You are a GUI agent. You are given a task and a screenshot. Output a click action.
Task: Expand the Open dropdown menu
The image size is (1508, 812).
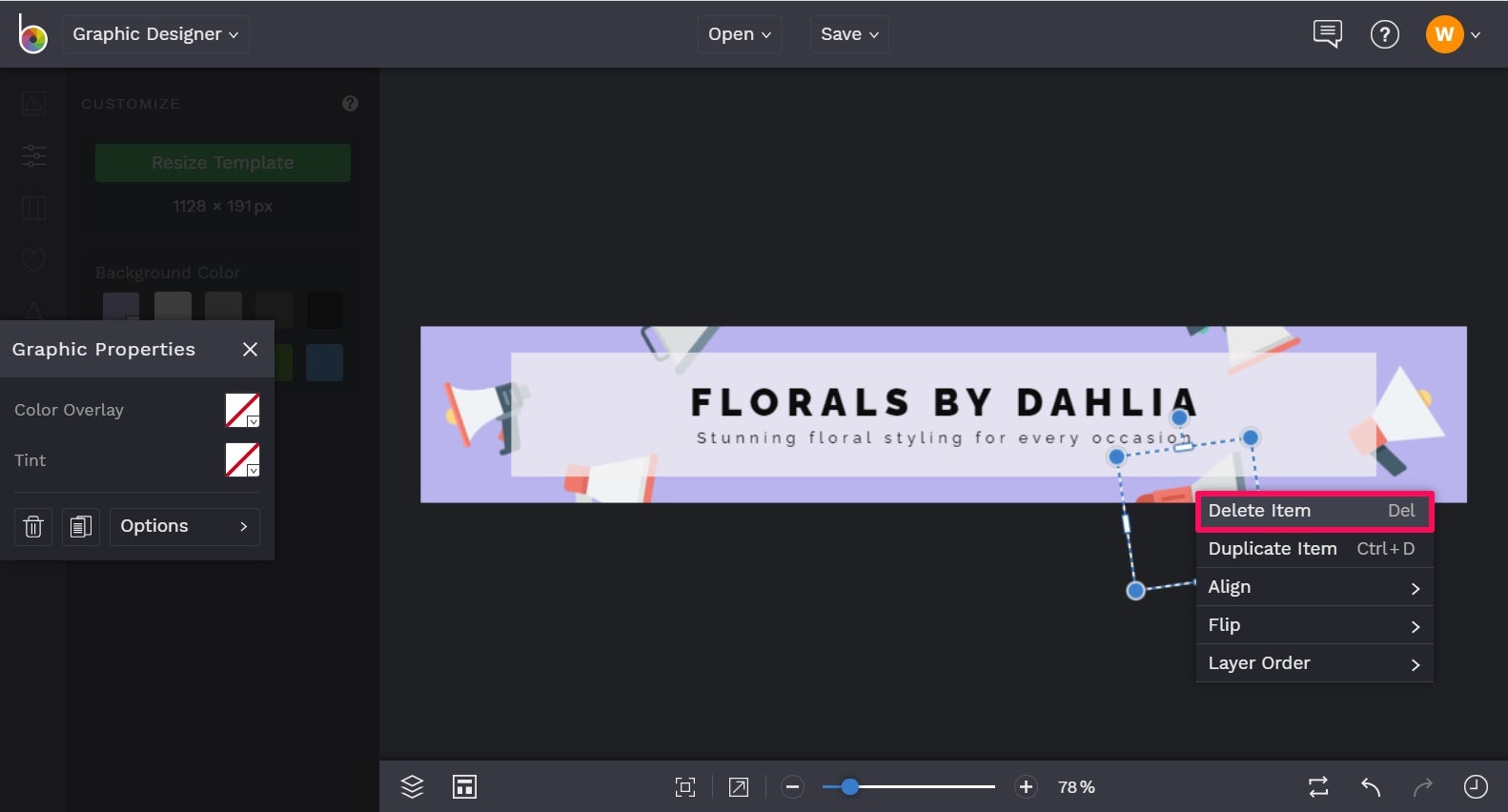(740, 34)
